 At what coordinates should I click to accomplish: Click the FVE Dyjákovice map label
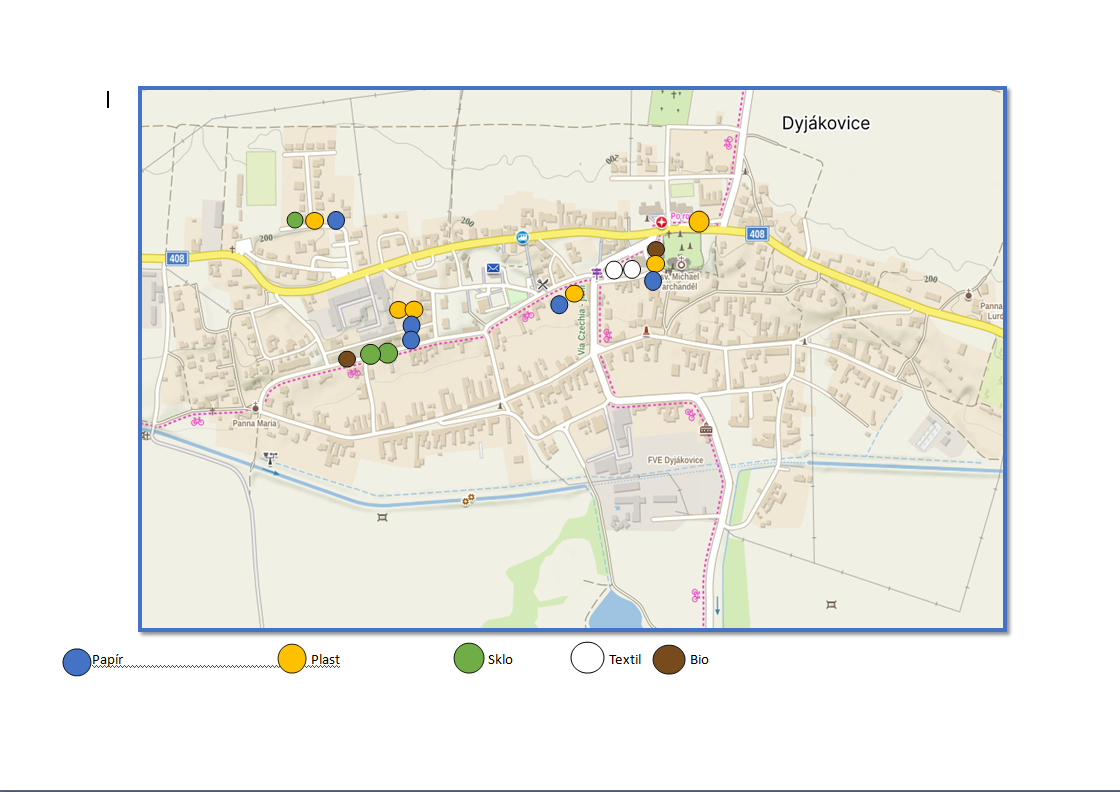[675, 460]
